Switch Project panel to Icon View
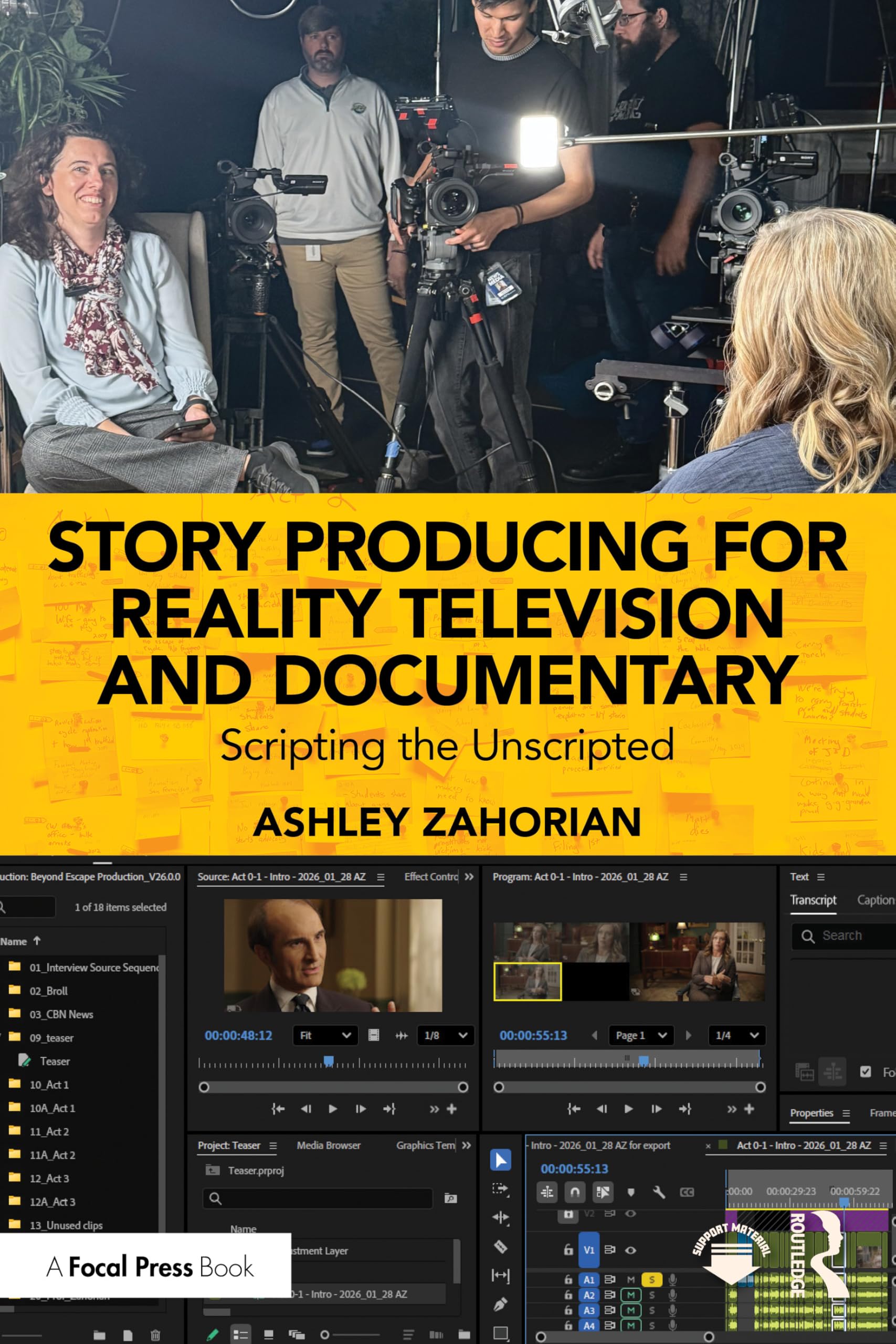896x1344 pixels. click(x=268, y=1335)
